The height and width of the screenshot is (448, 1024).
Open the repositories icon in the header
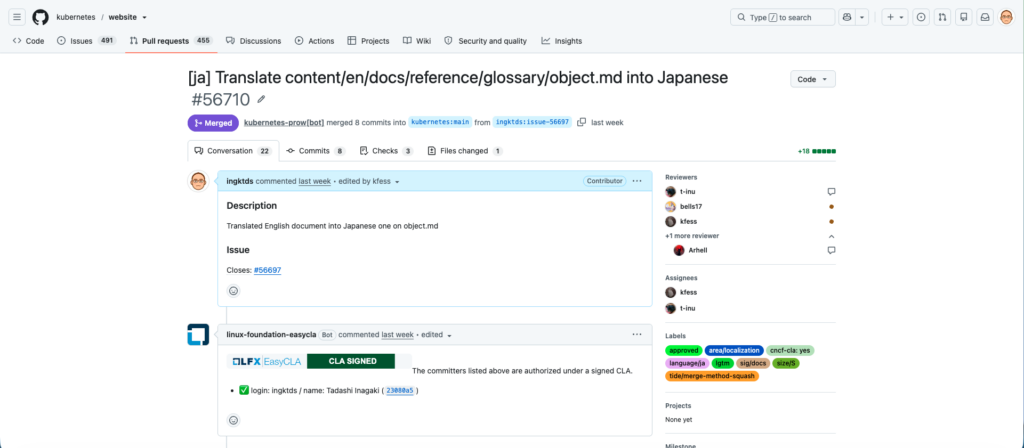pyautogui.click(x=963, y=17)
